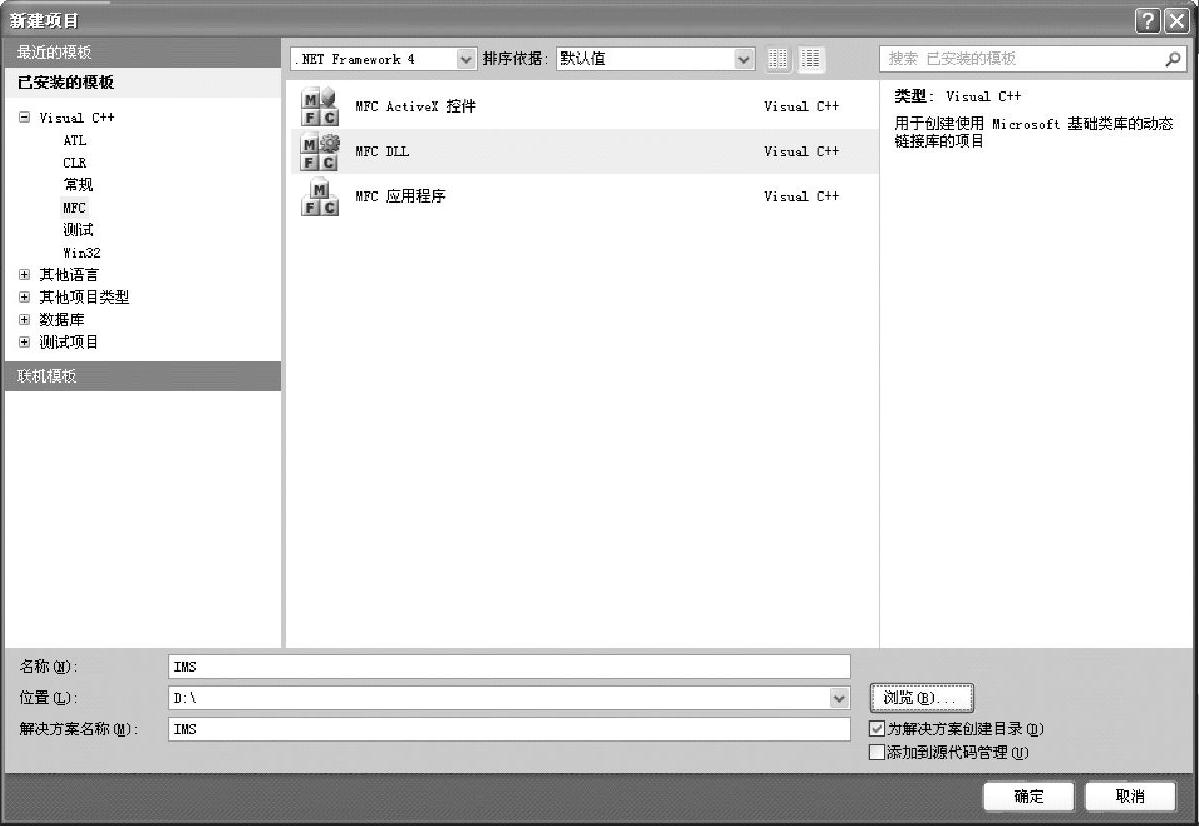Select the 'MFC DLL' row text
The width and height of the screenshot is (1199, 826).
382,151
